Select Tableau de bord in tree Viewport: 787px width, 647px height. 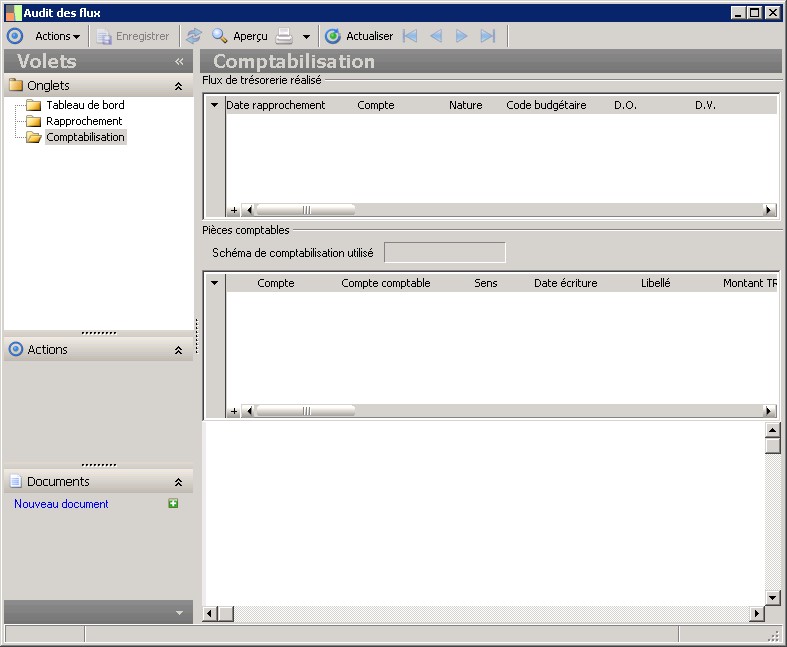click(x=85, y=105)
